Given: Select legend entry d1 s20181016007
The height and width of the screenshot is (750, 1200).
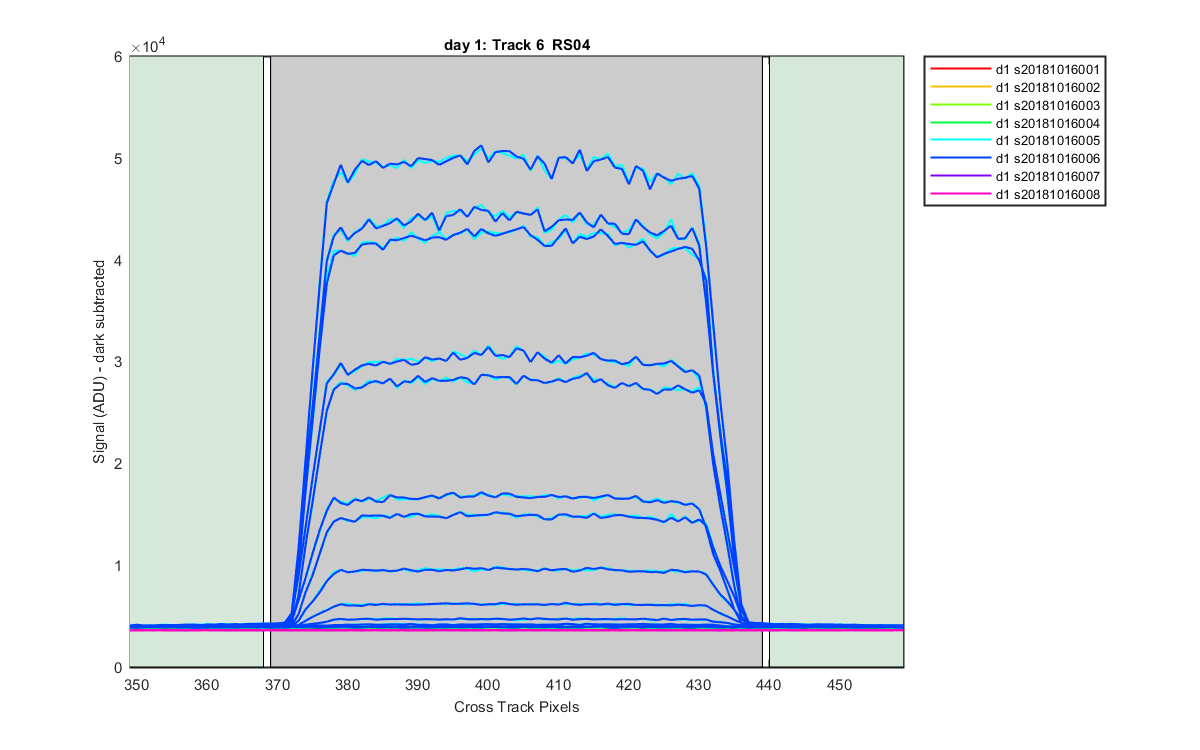Looking at the screenshot, I should (1016, 177).
